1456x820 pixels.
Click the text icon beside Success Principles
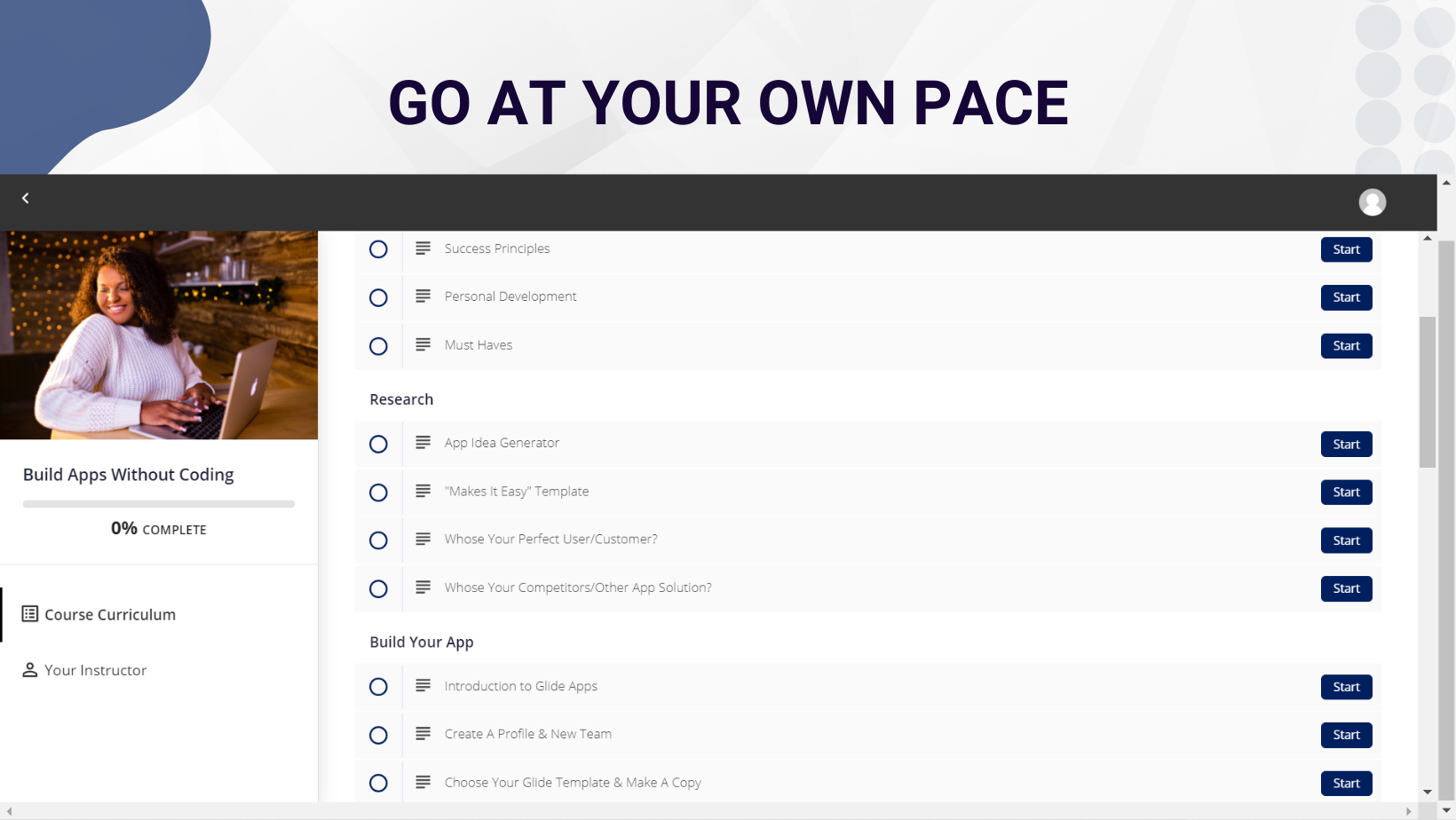[423, 248]
